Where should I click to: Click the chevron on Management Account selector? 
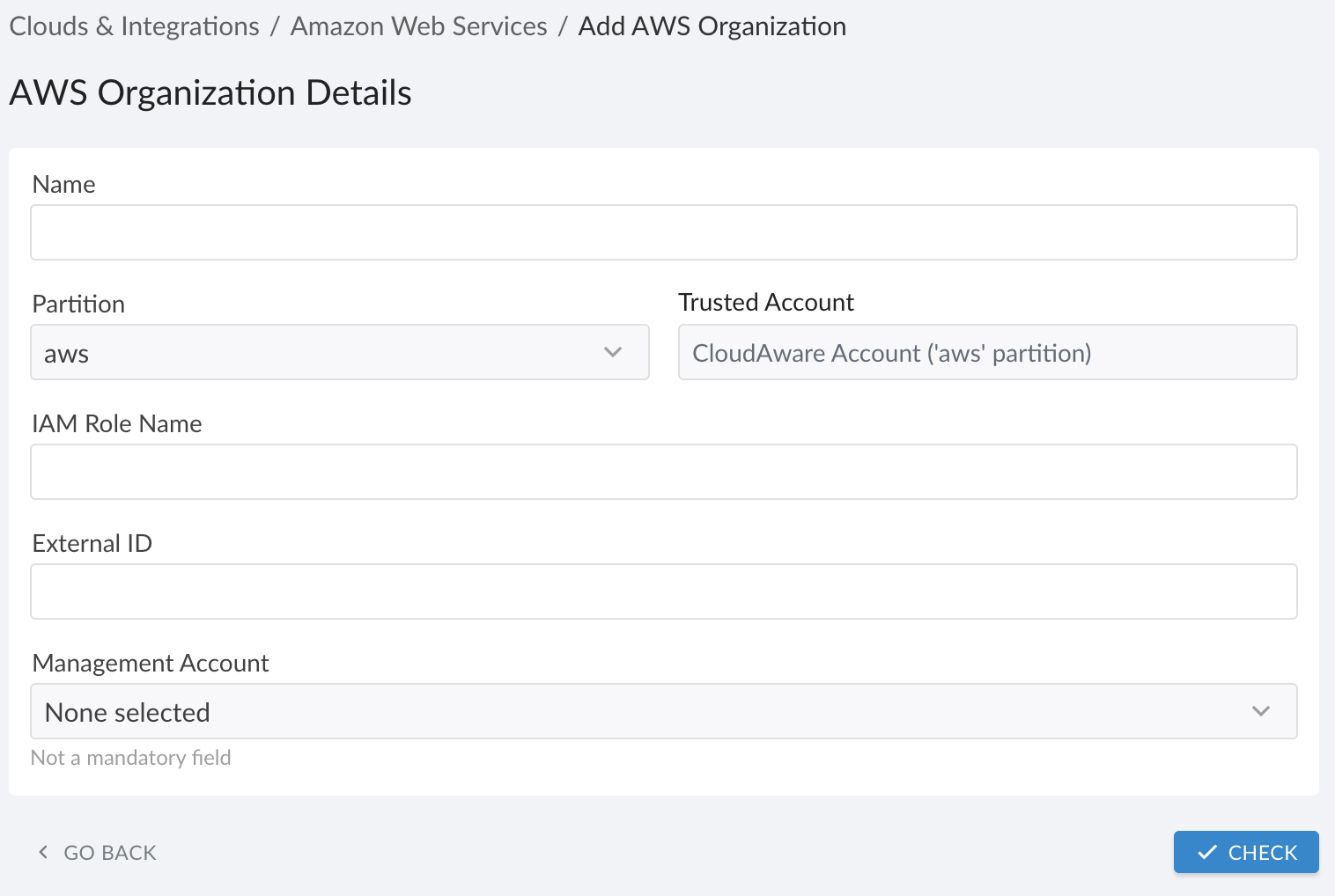tap(1261, 711)
